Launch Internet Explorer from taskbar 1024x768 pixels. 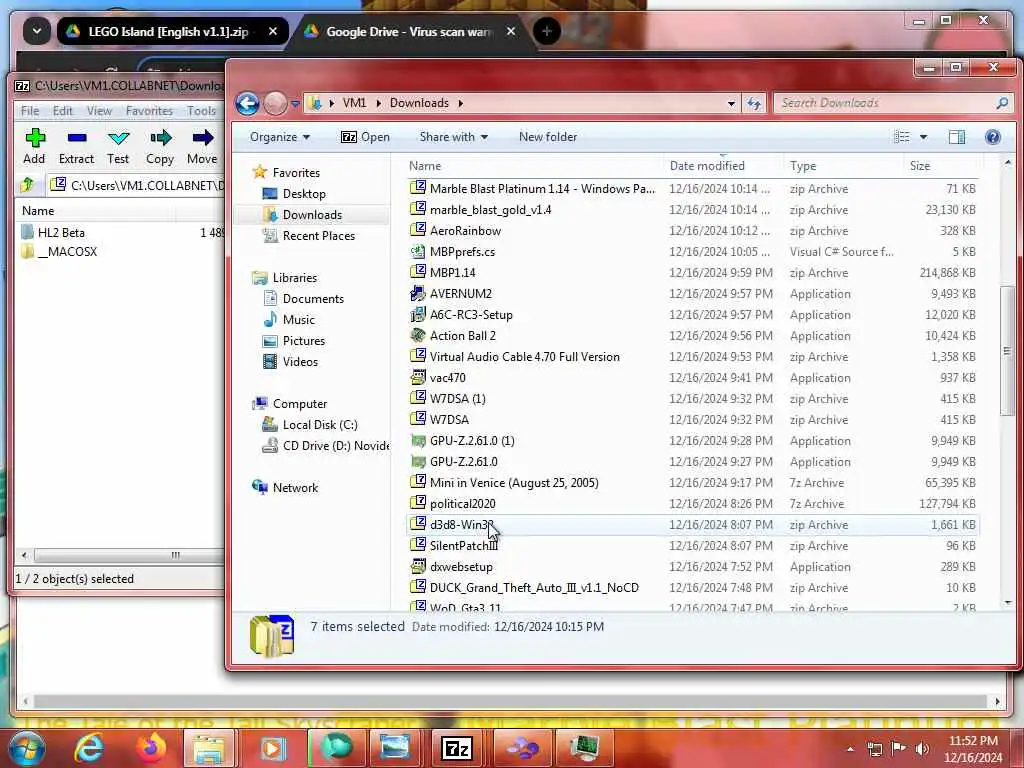pyautogui.click(x=89, y=748)
